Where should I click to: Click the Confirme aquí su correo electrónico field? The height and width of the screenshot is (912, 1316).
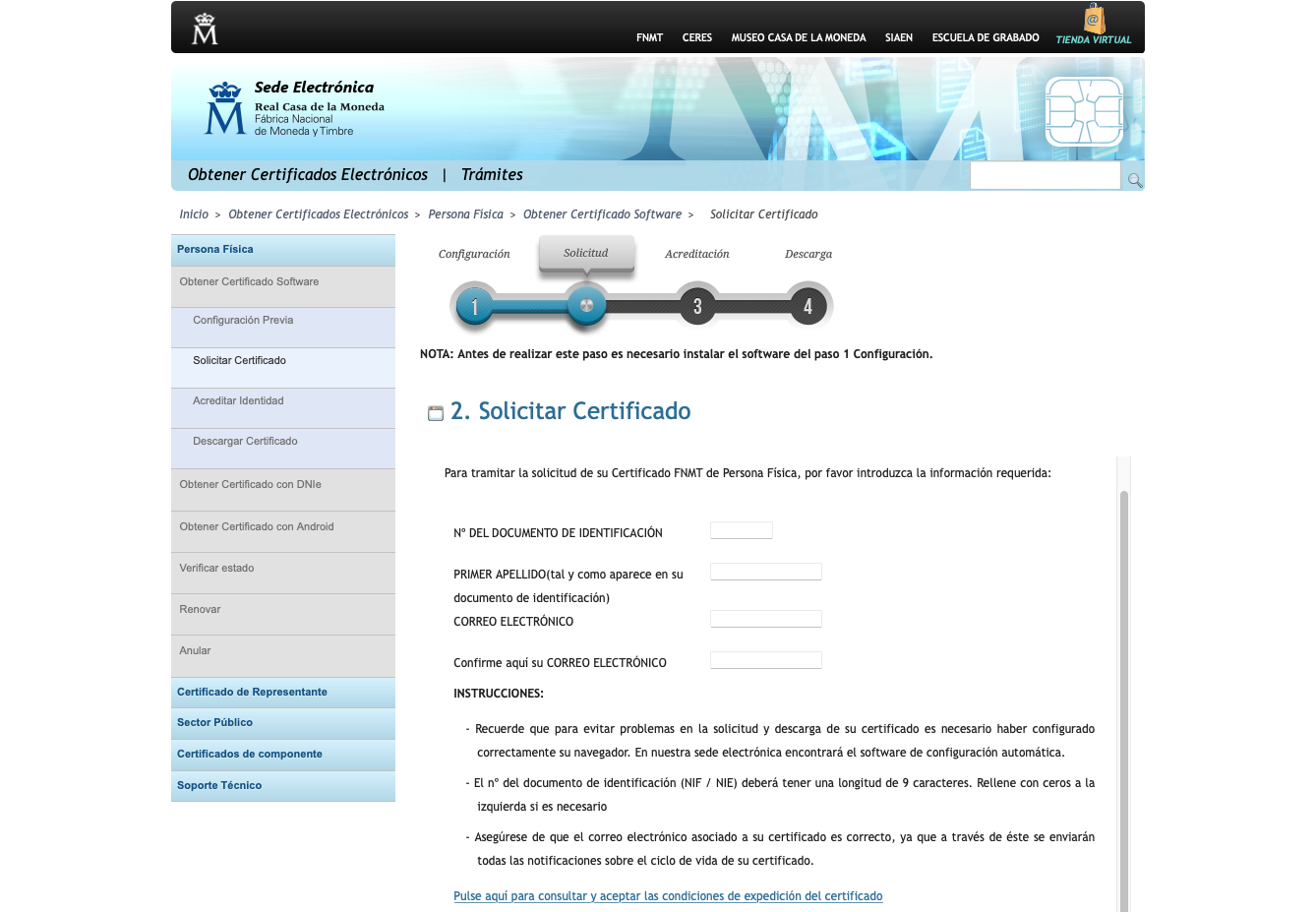766,660
